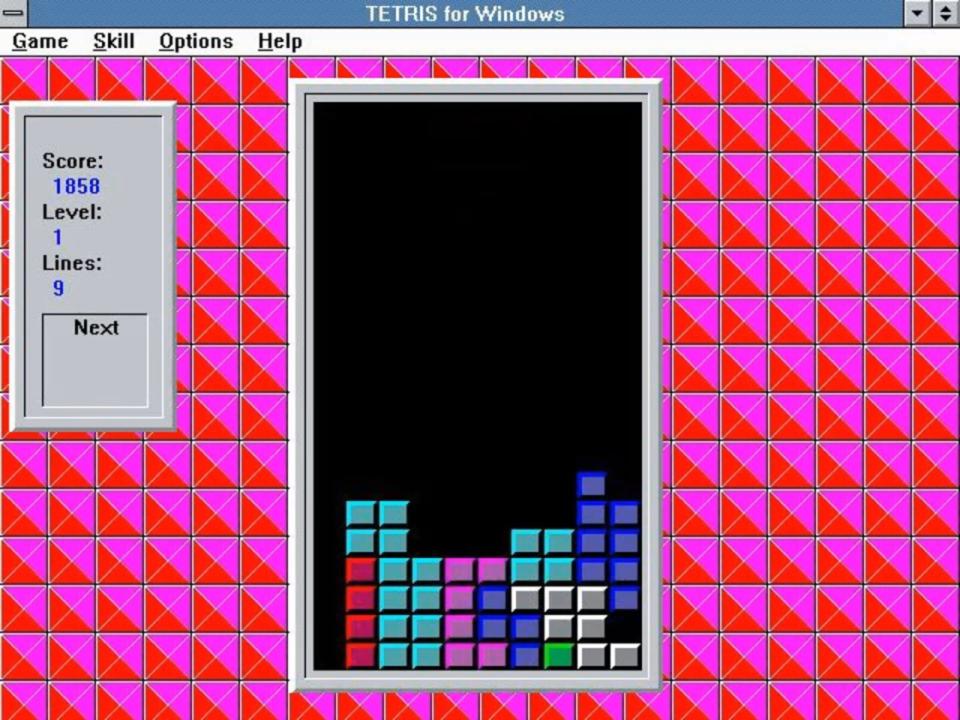Click the score value 1858

coord(76,186)
